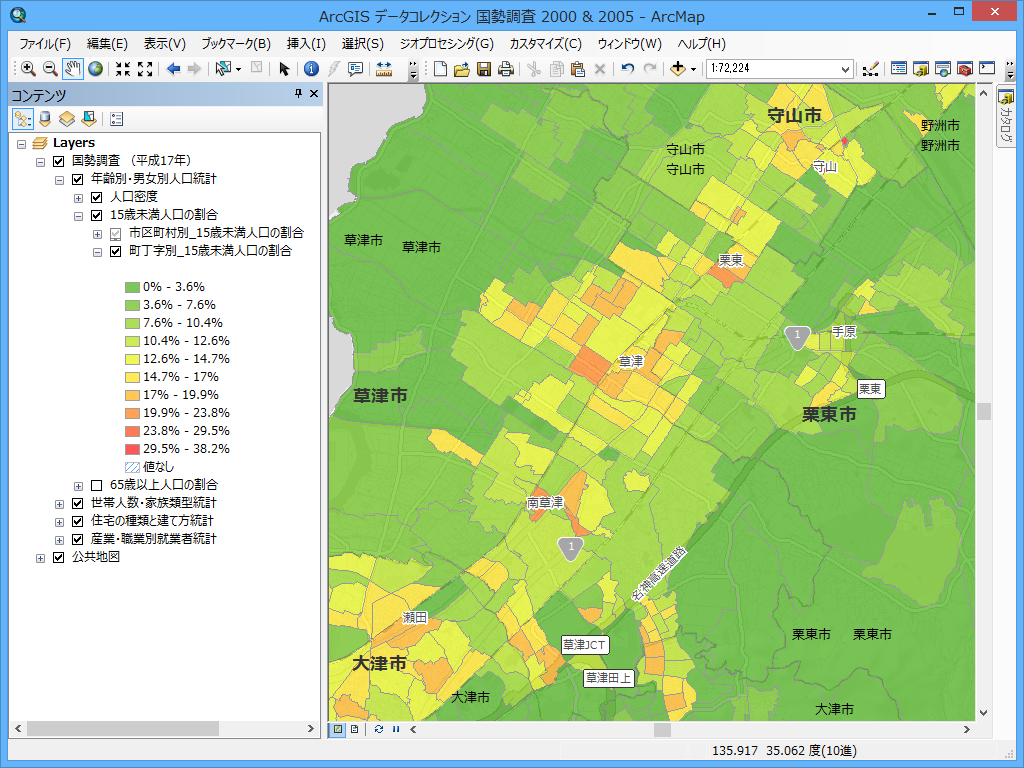Collapse the 町丁字別_15歳未満人口の割合 layer legend
This screenshot has height=768, width=1024.
(x=97, y=251)
